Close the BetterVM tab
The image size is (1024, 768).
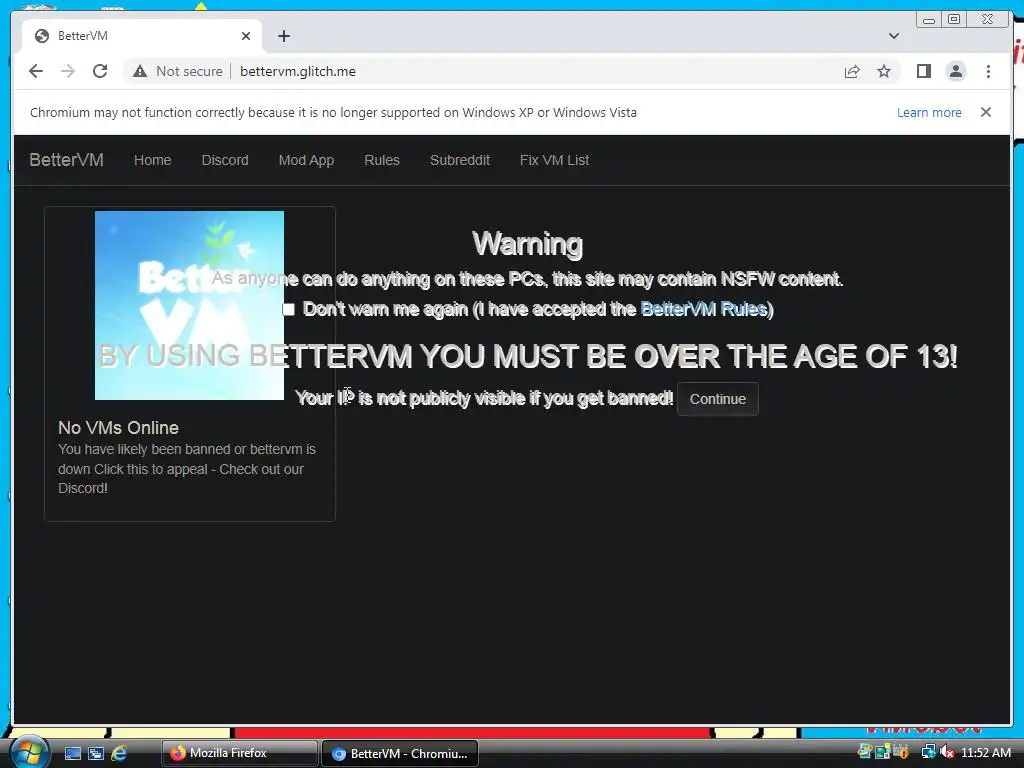pos(246,36)
